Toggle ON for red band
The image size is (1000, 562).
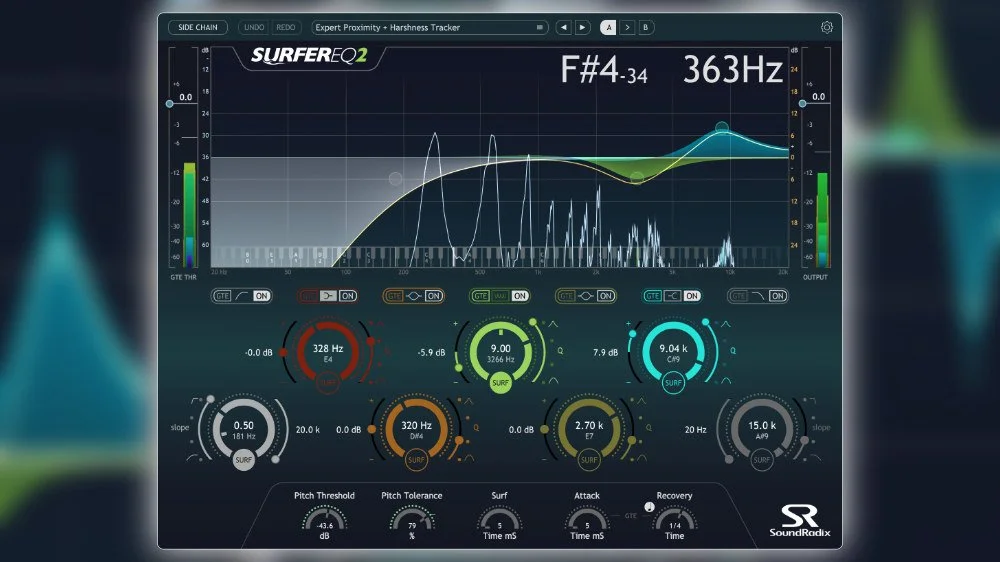348,296
